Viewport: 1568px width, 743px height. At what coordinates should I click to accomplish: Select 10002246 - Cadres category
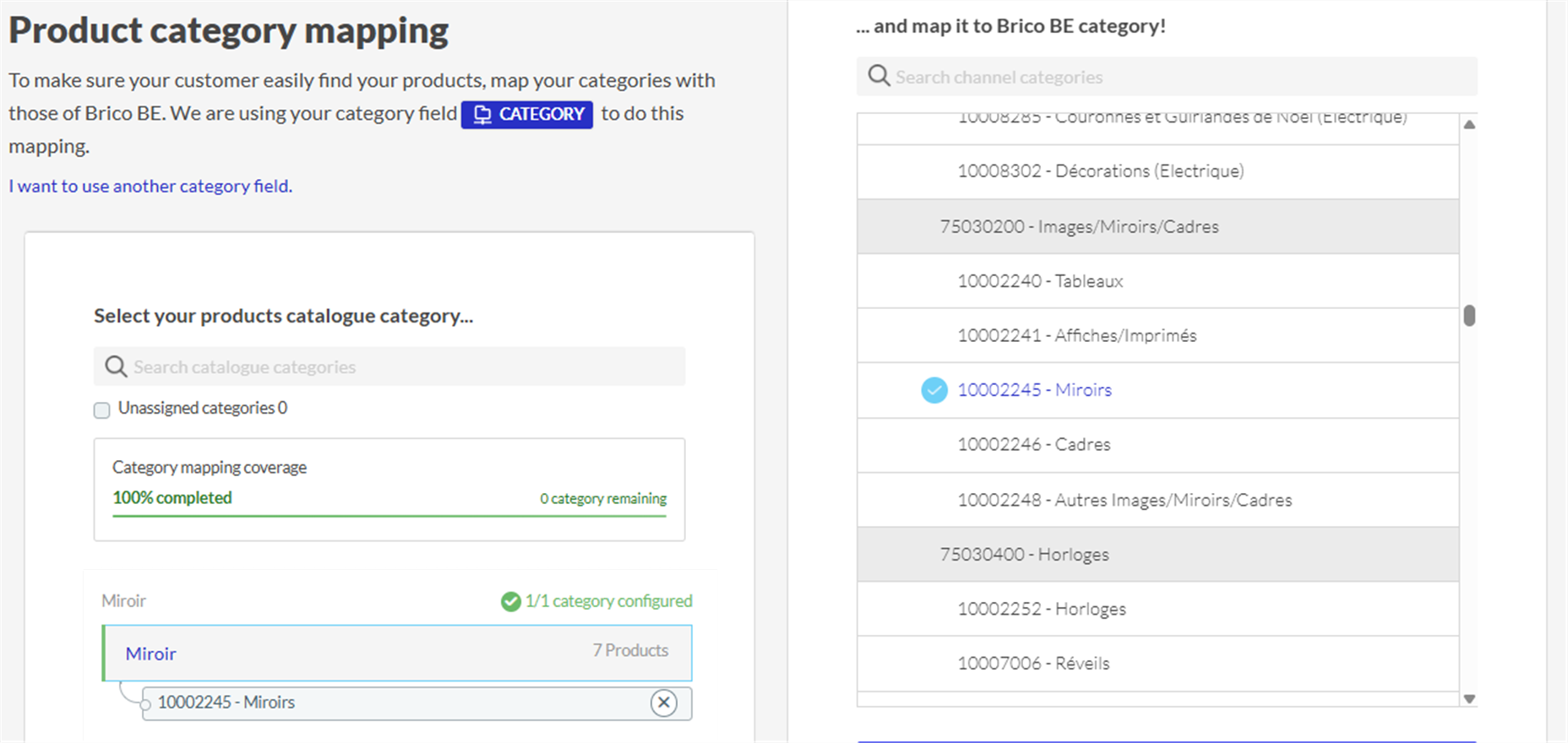point(1033,445)
